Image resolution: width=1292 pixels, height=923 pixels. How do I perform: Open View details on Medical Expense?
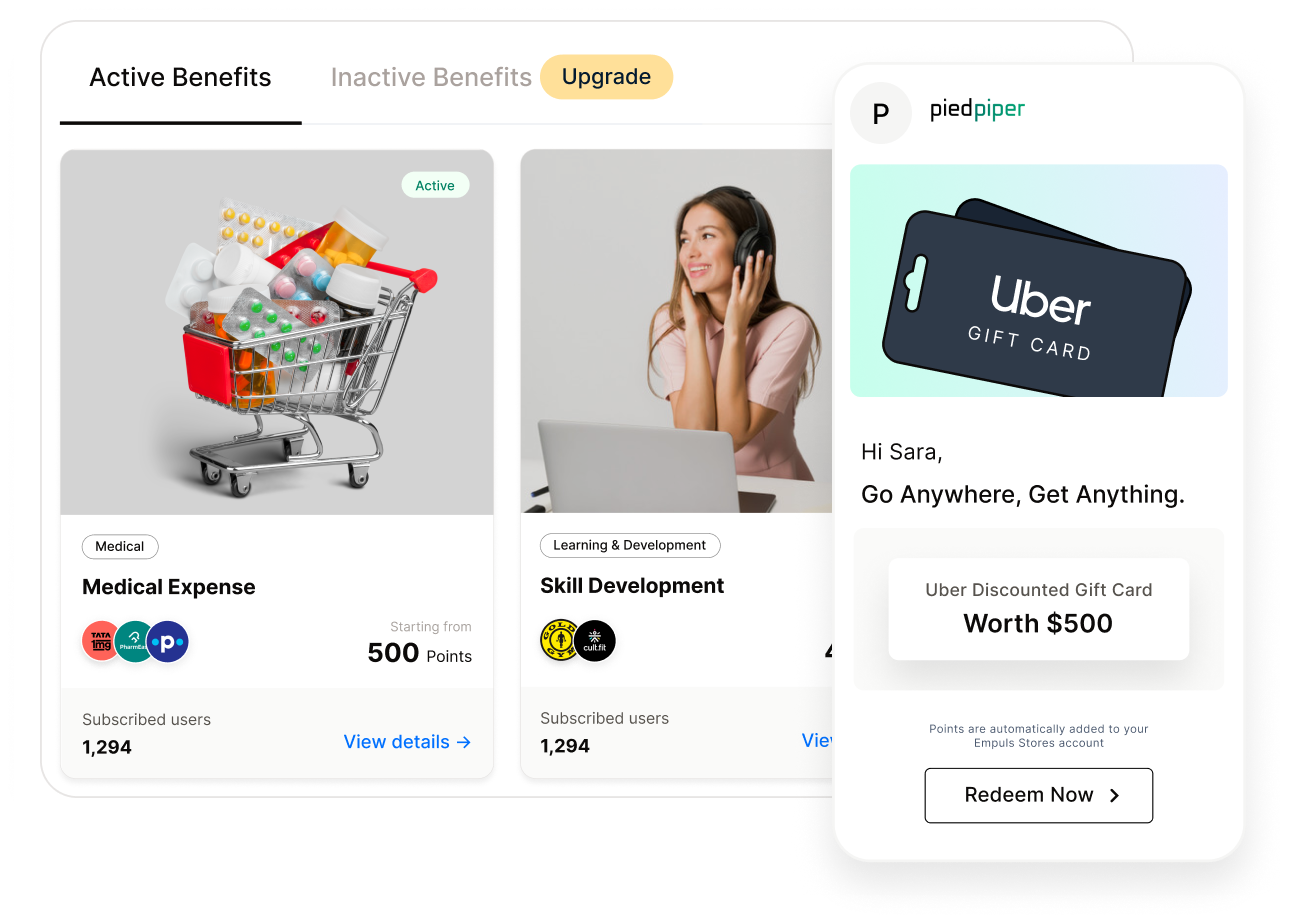[407, 742]
